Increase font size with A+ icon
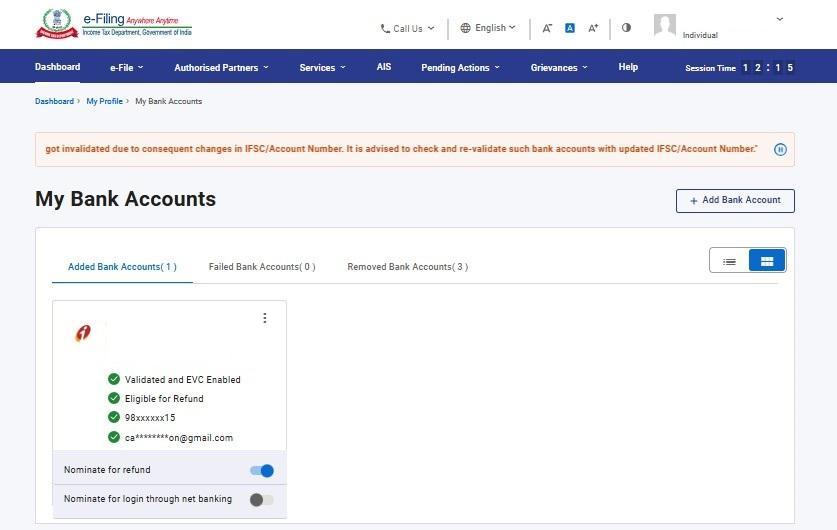Viewport: 837px width, 530px height. point(593,28)
